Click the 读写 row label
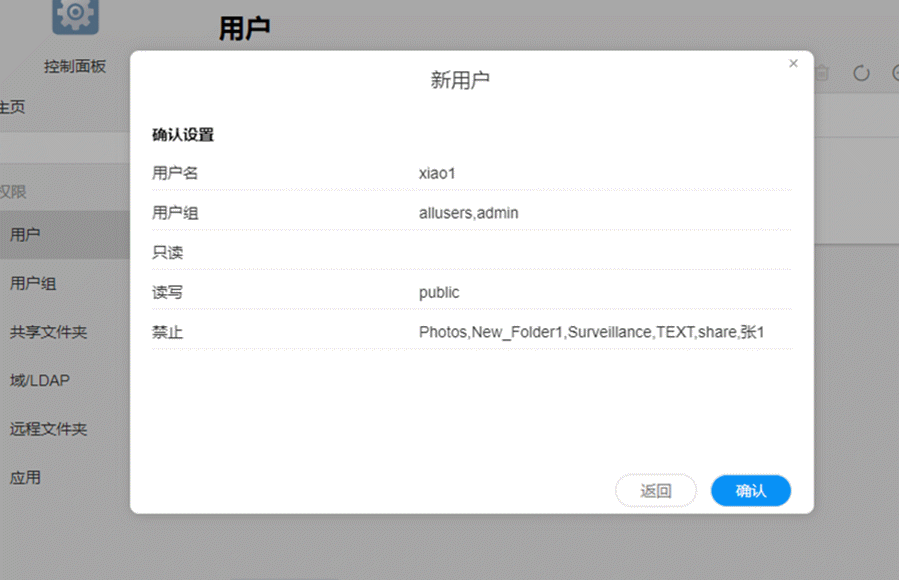This screenshot has width=899, height=580. [167, 293]
